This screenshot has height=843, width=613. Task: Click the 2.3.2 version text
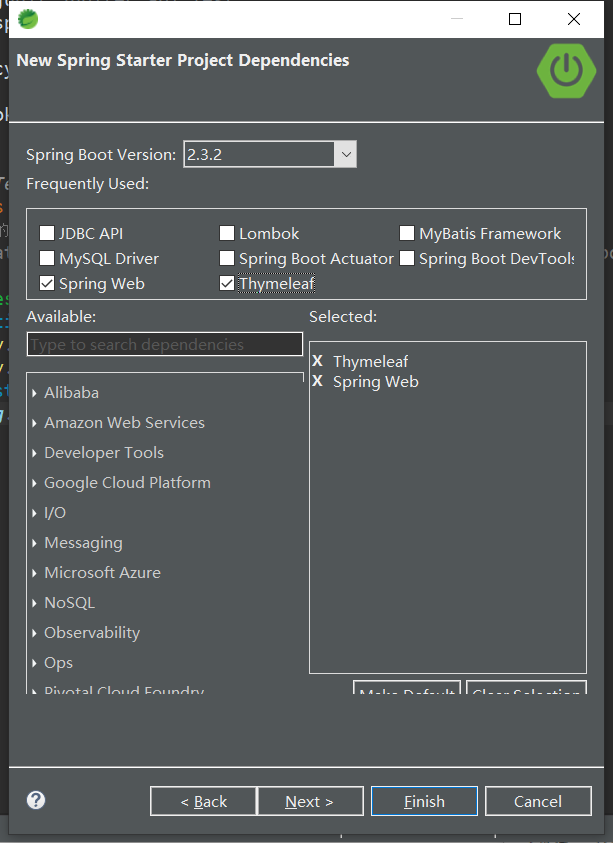(204, 155)
